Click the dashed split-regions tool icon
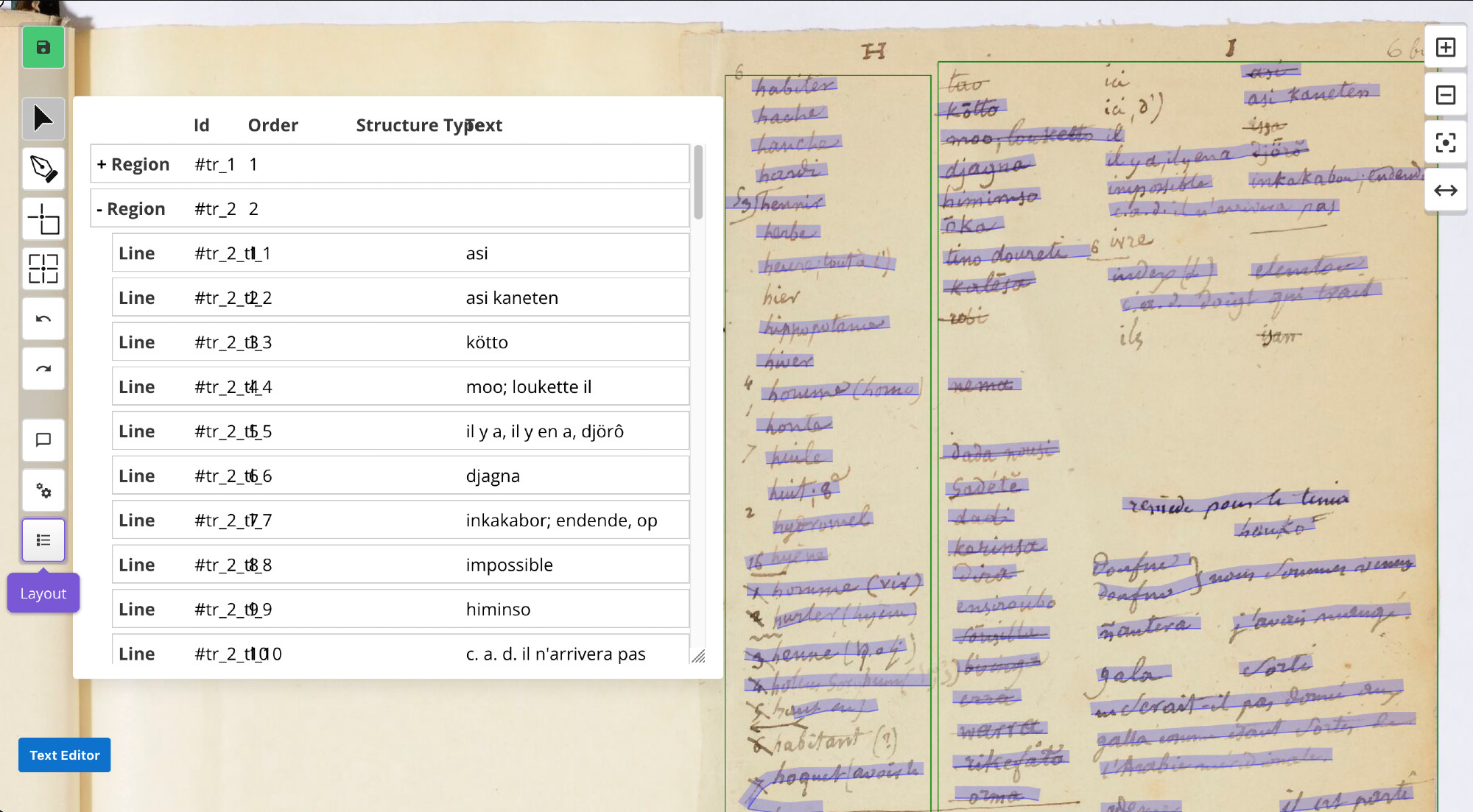This screenshot has width=1473, height=812. click(43, 269)
